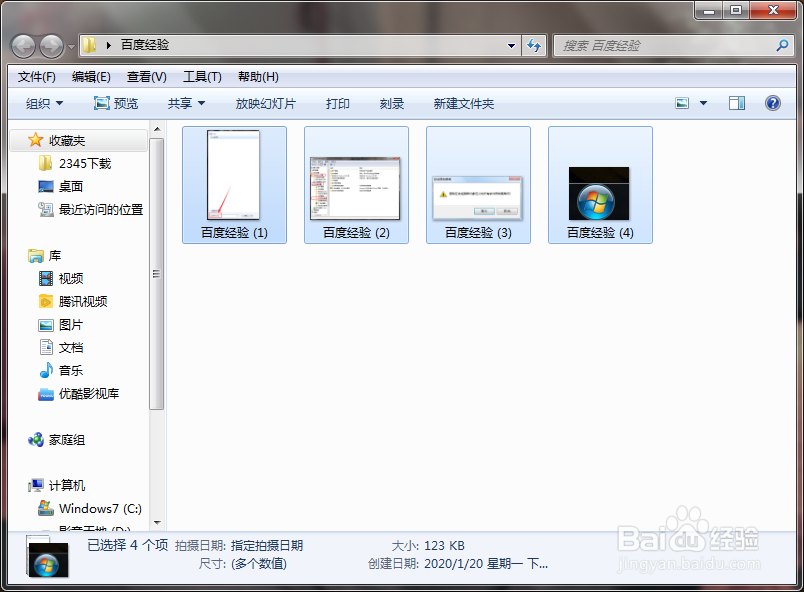
Task: Expand the address bar history dropdown arrow
Action: (x=511, y=46)
